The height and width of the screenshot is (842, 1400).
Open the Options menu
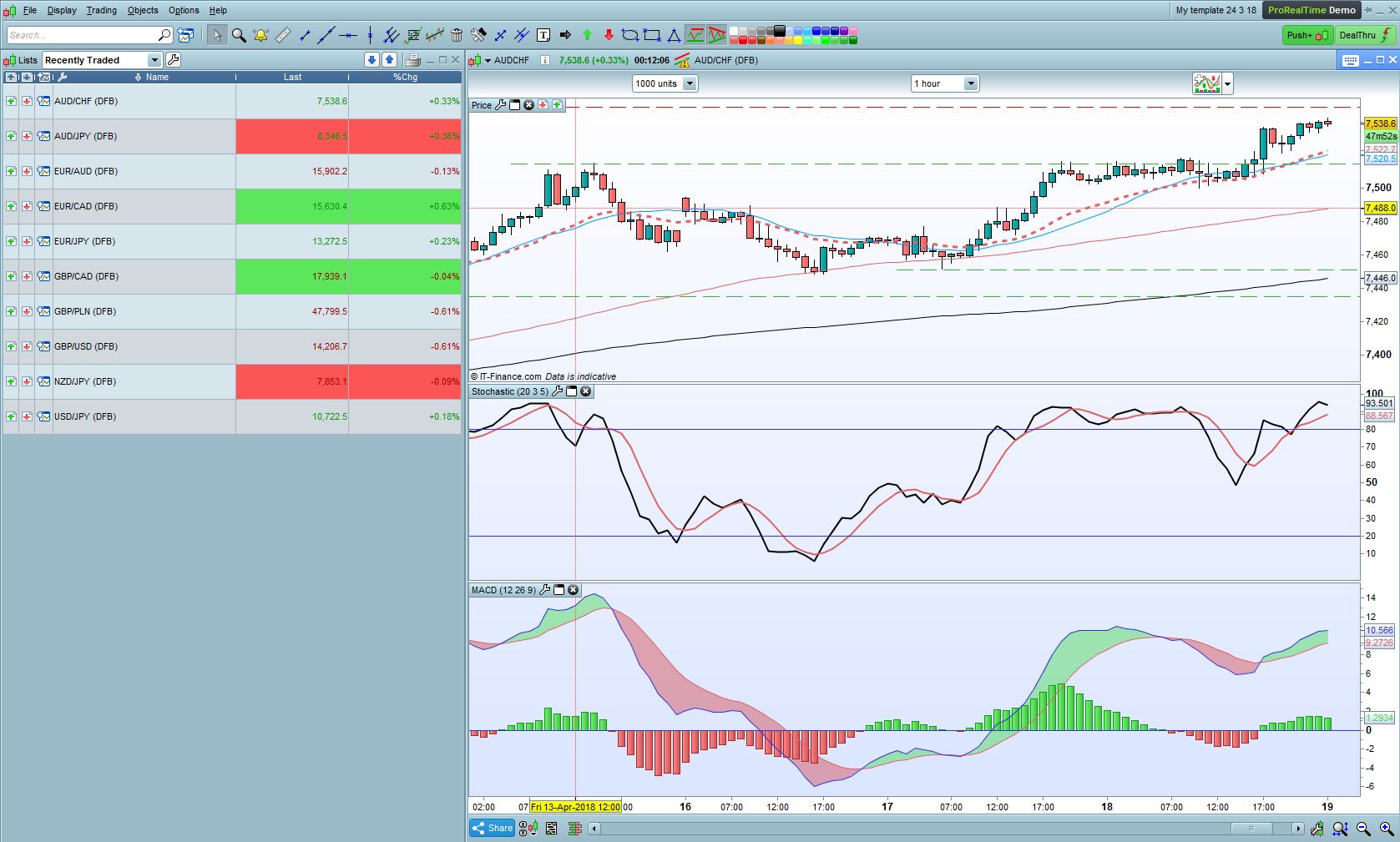coord(184,10)
